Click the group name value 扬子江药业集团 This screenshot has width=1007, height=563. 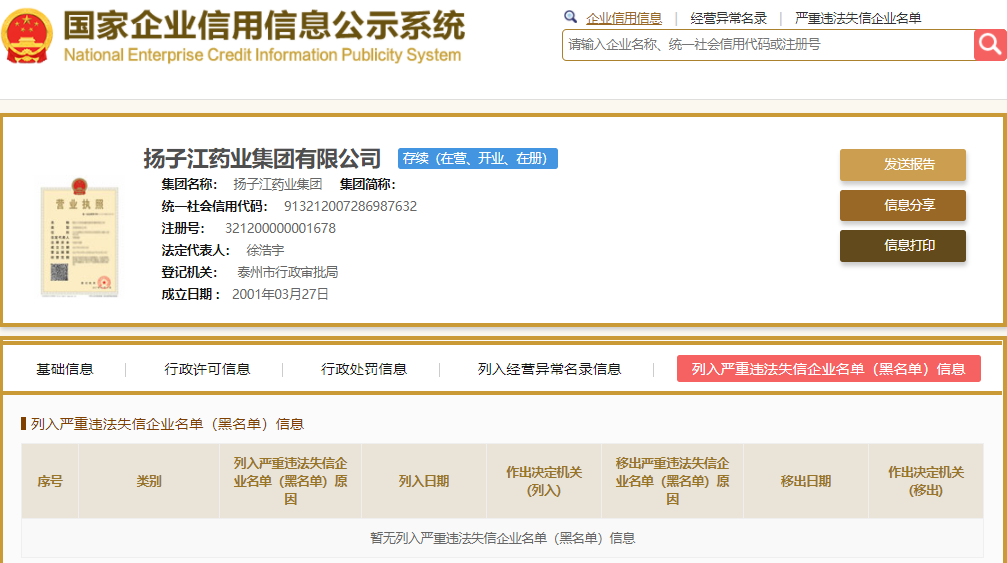tap(277, 185)
